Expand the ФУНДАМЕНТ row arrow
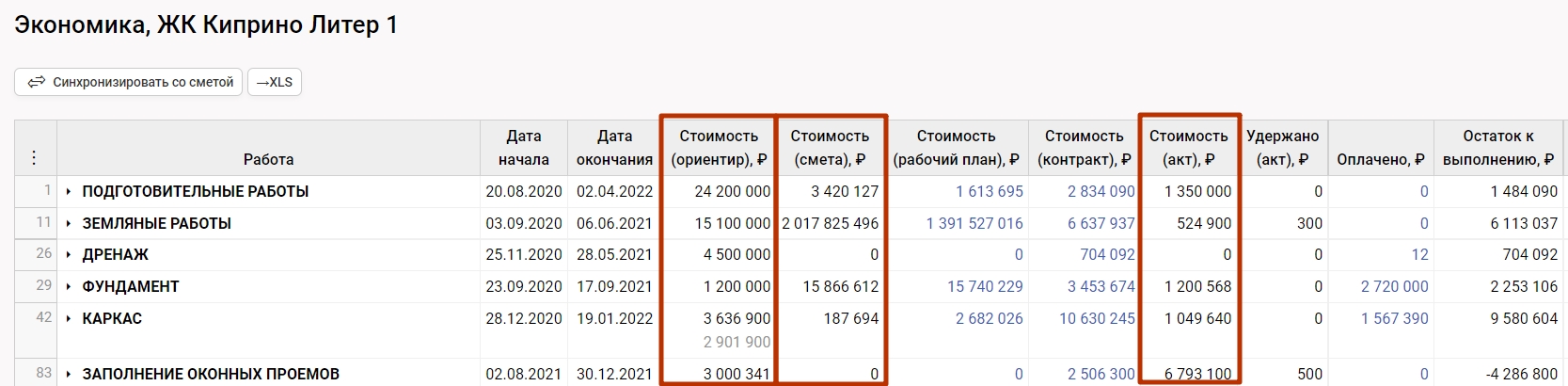This screenshot has width=1568, height=386. pyautogui.click(x=69, y=287)
